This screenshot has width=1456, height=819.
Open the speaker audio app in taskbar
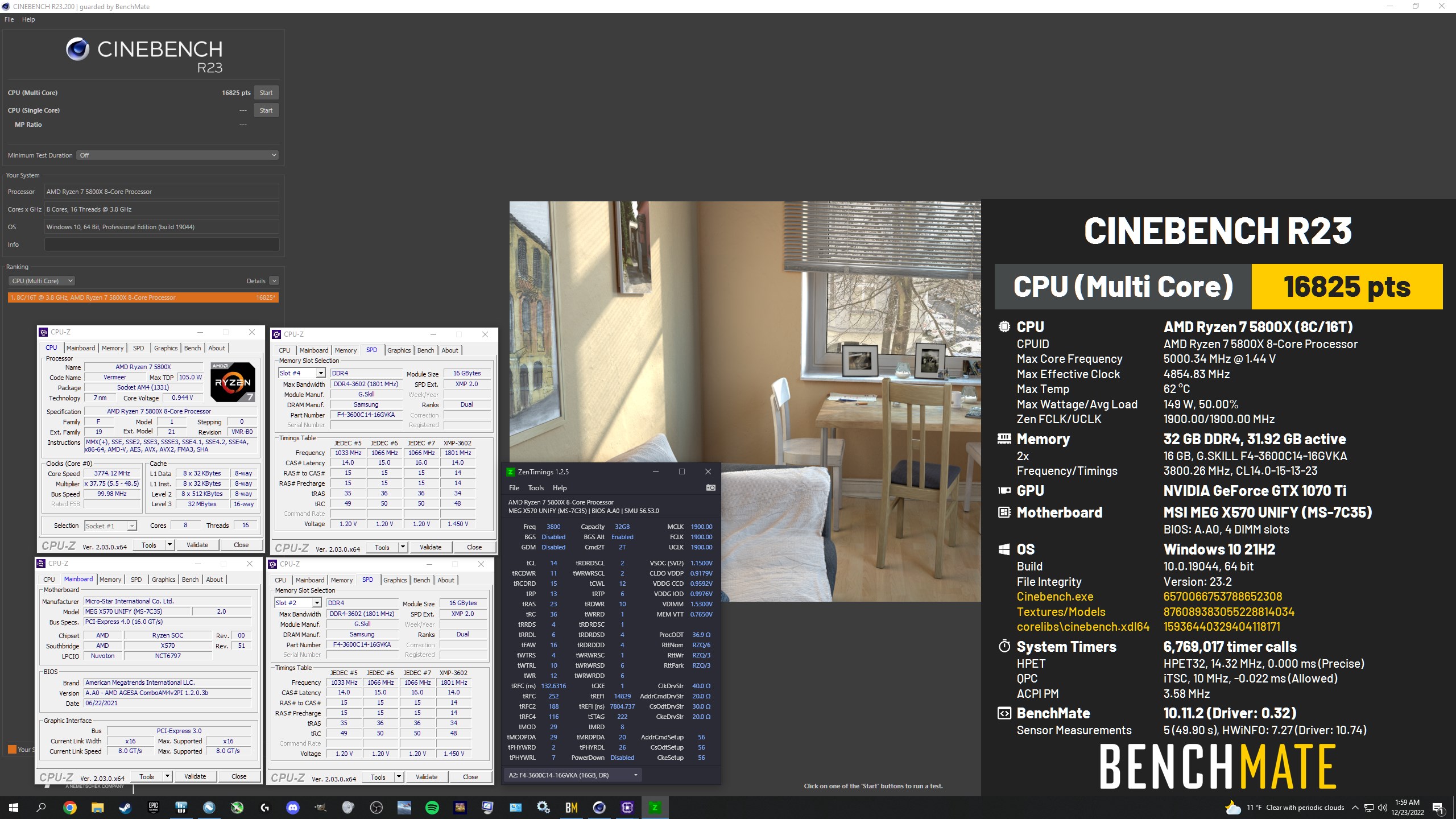point(348,807)
